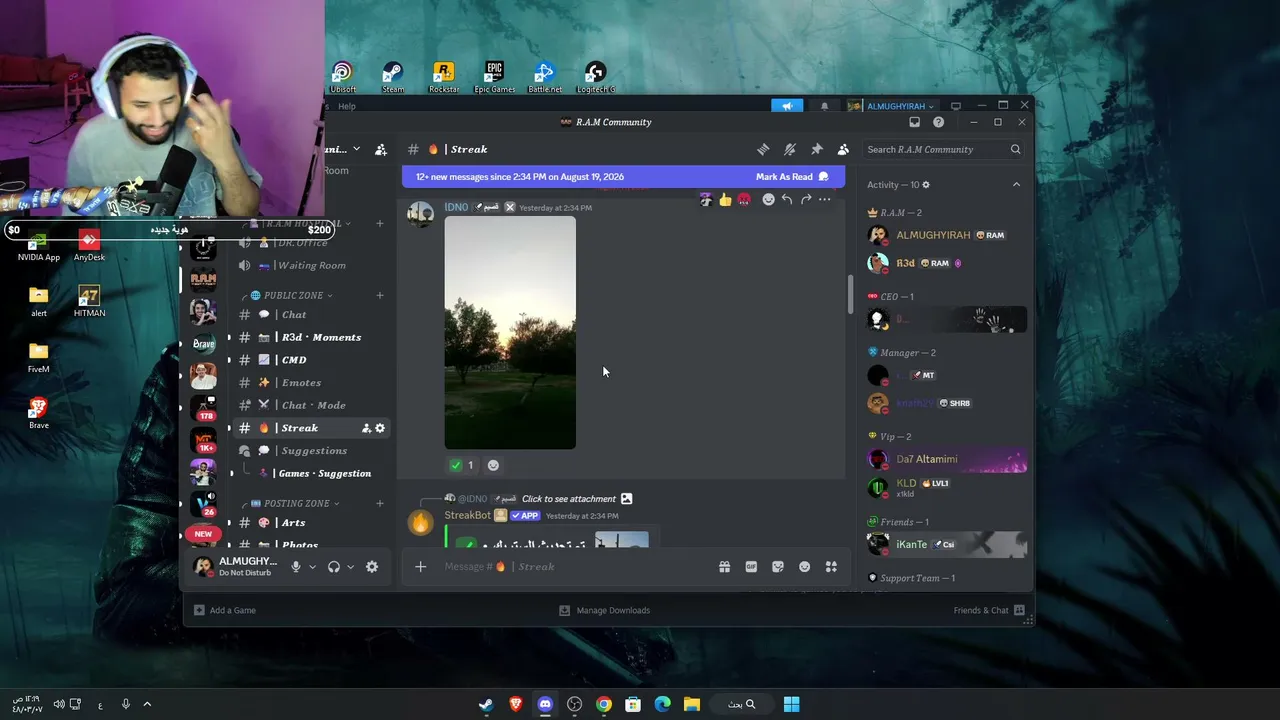
Task: Click Add a Game in the Steam window
Action: (225, 611)
